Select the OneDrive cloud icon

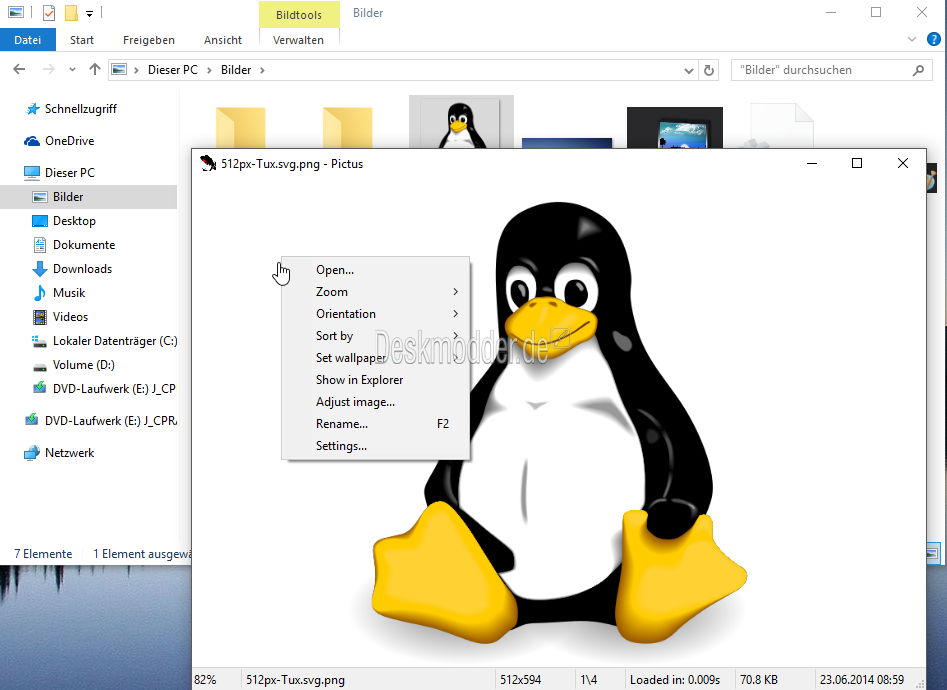pyautogui.click(x=32, y=141)
